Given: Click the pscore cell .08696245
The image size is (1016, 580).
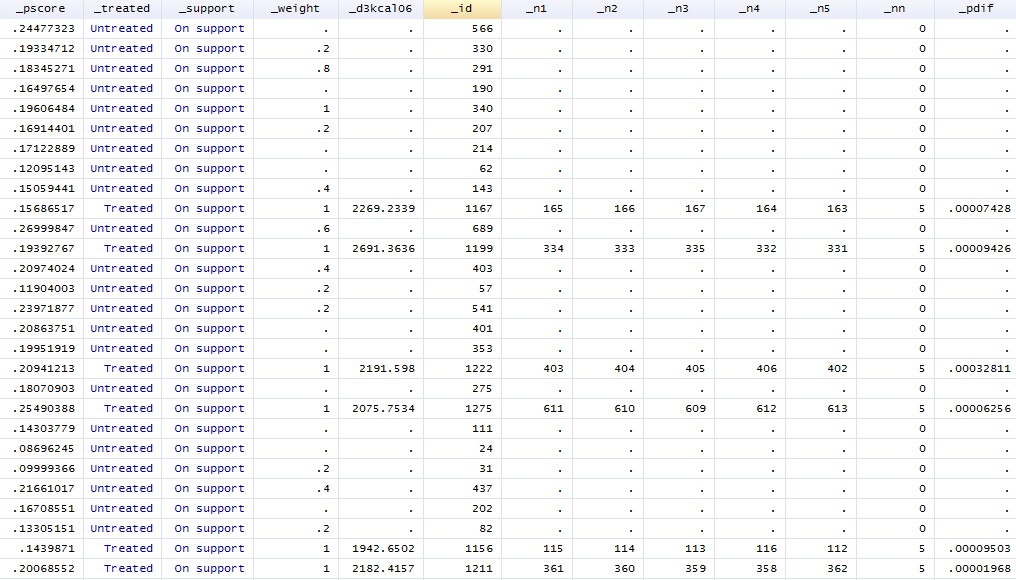Looking at the screenshot, I should (x=41, y=448).
